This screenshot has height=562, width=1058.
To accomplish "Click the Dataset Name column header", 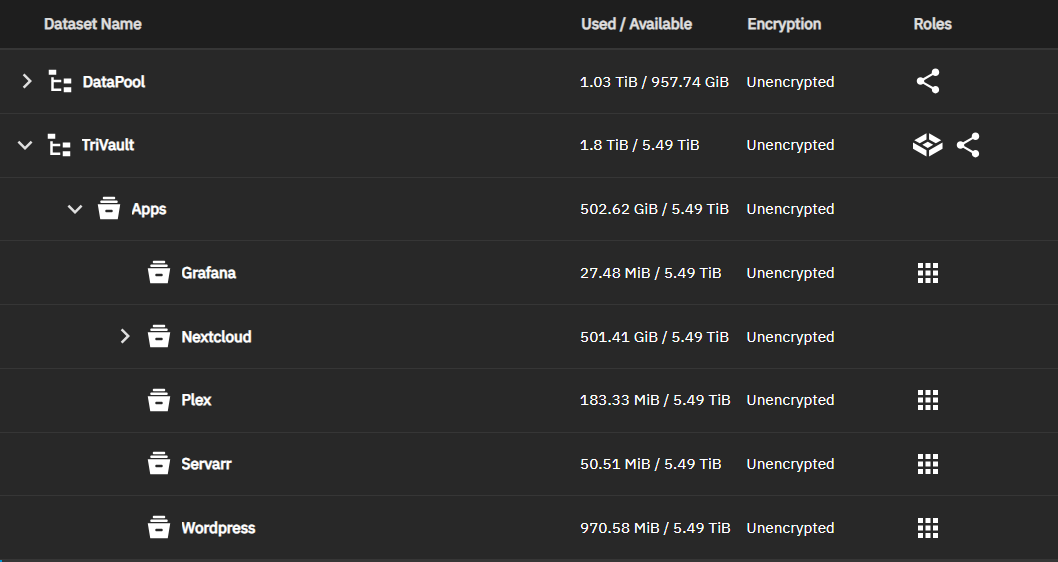I will point(92,24).
